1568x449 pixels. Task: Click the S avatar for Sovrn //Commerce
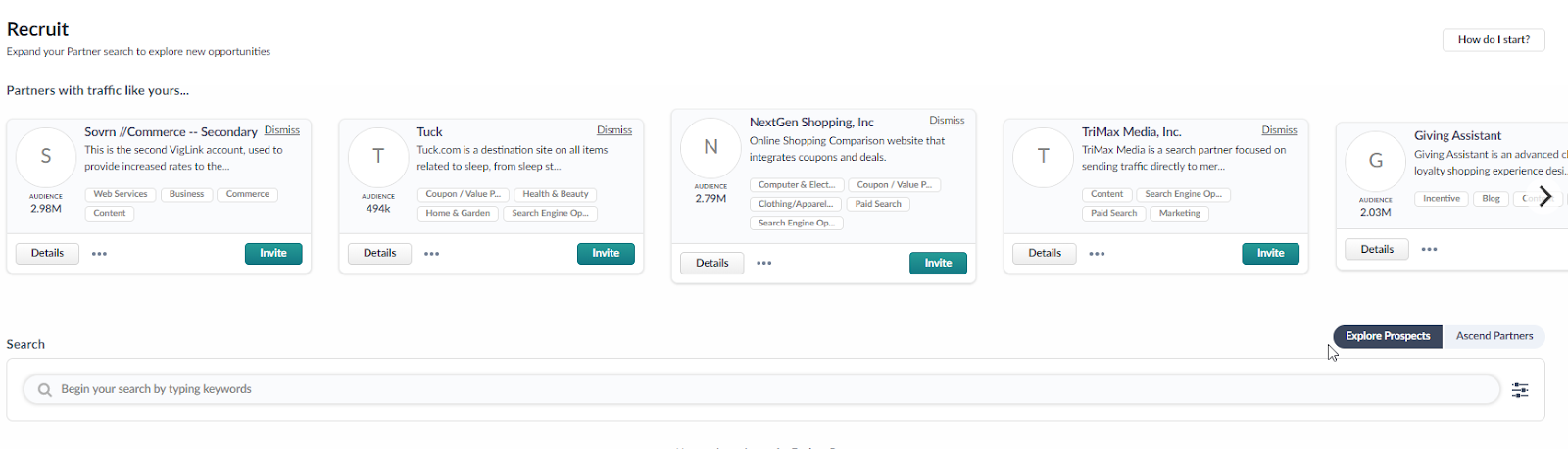point(46,157)
